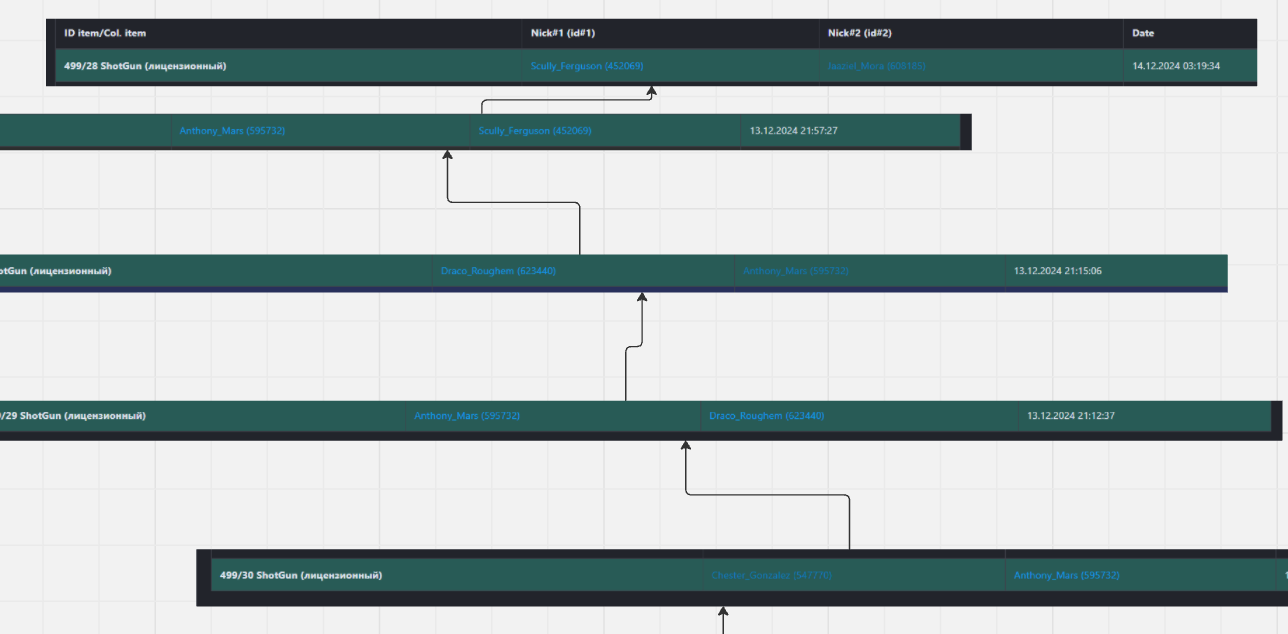1288x634 pixels.
Task: Click the "ID item/Col. item" column header
Action: click(105, 34)
